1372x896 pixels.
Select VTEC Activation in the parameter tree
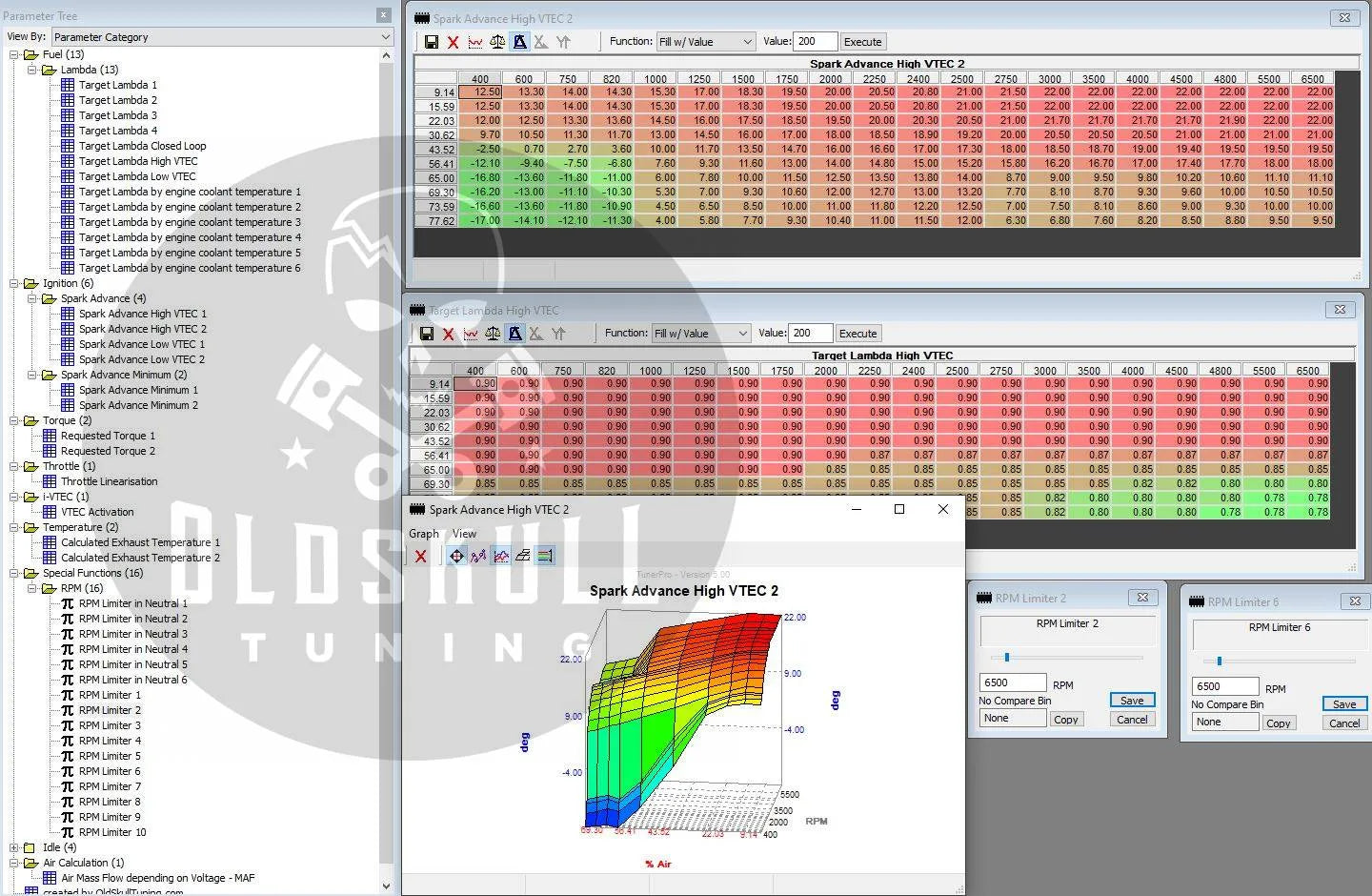[x=97, y=512]
